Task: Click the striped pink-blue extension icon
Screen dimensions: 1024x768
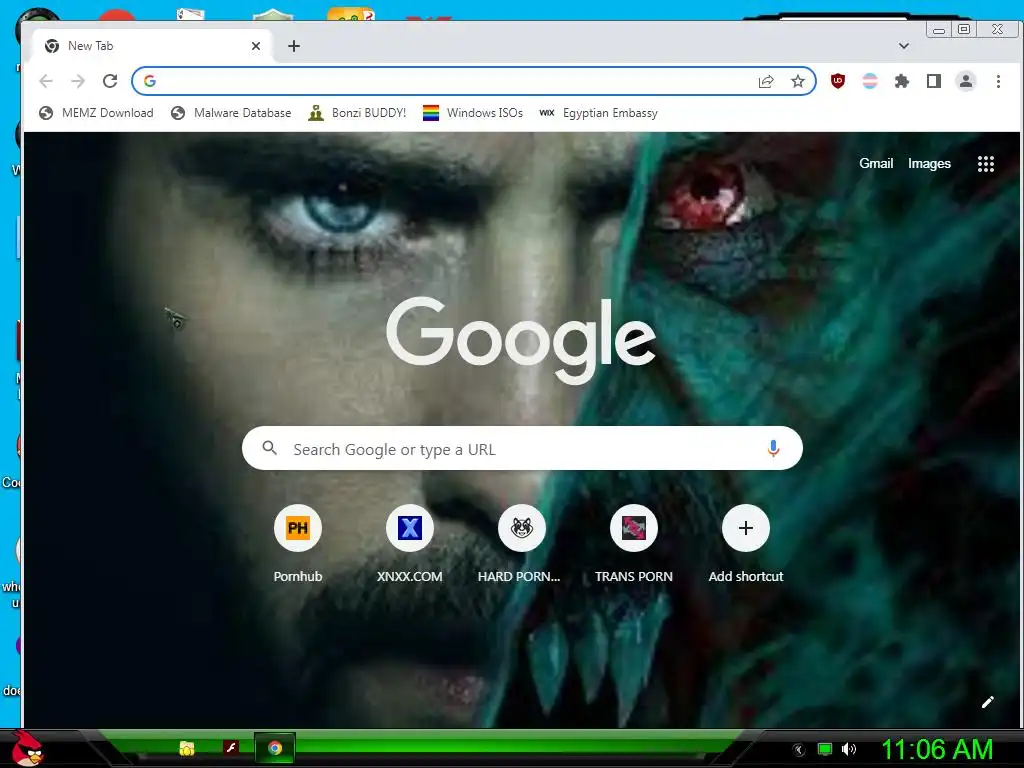Action: [x=870, y=81]
